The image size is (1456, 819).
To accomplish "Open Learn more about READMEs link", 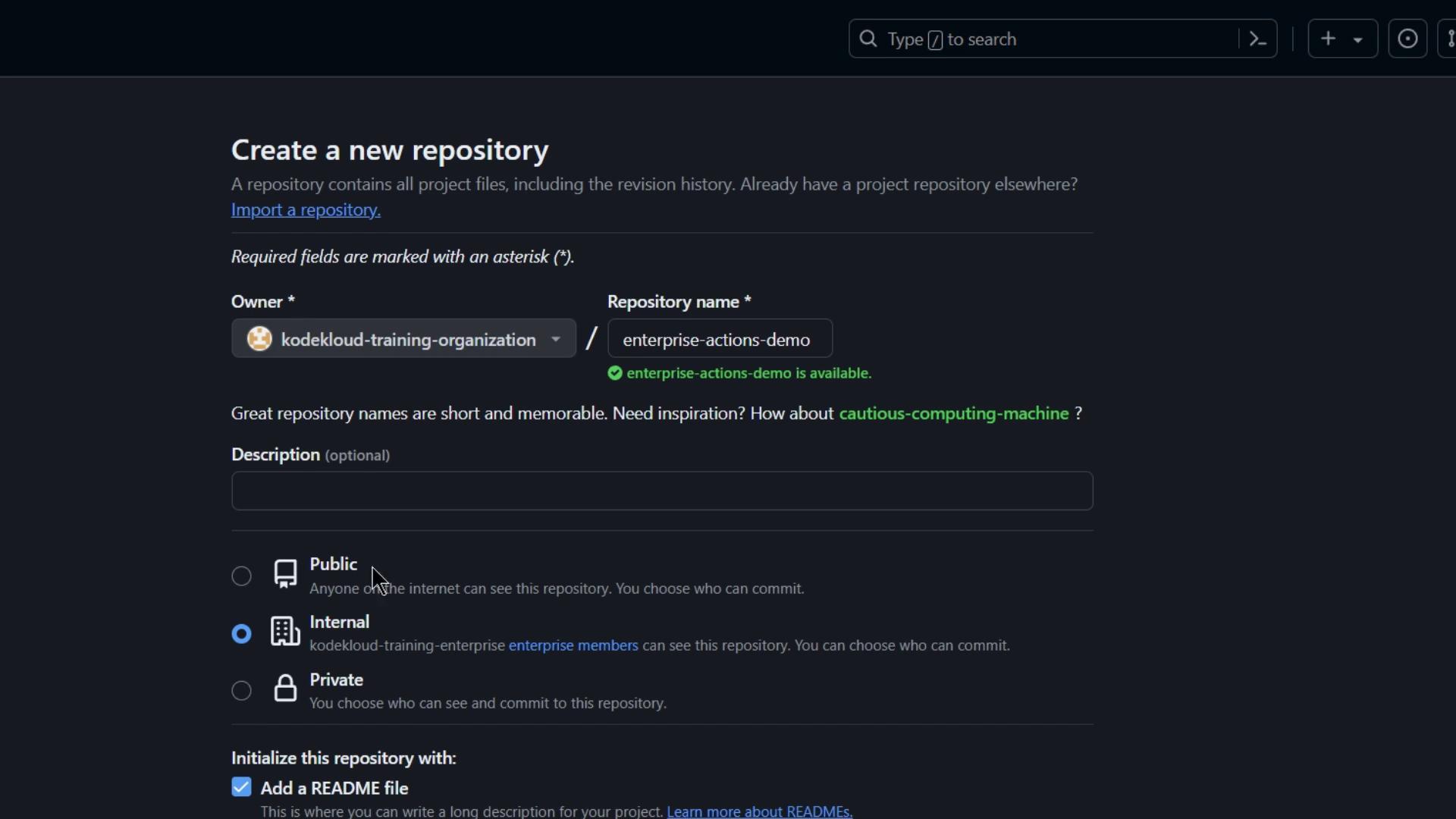I will [x=759, y=811].
